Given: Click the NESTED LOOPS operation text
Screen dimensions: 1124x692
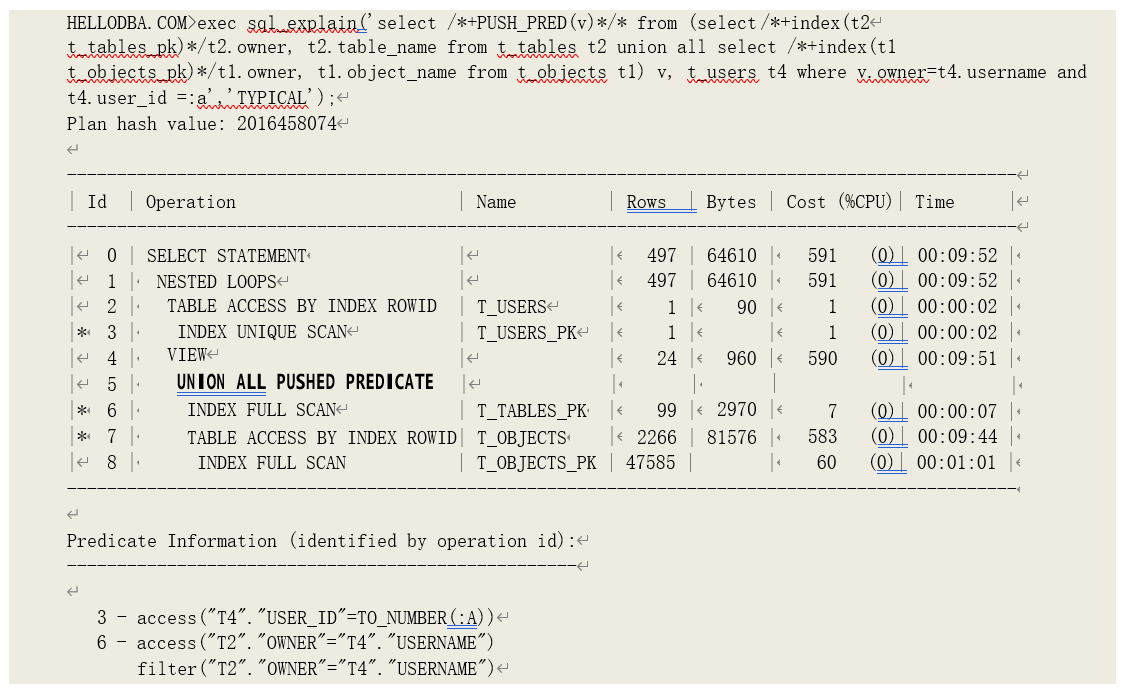Looking at the screenshot, I should [216, 282].
